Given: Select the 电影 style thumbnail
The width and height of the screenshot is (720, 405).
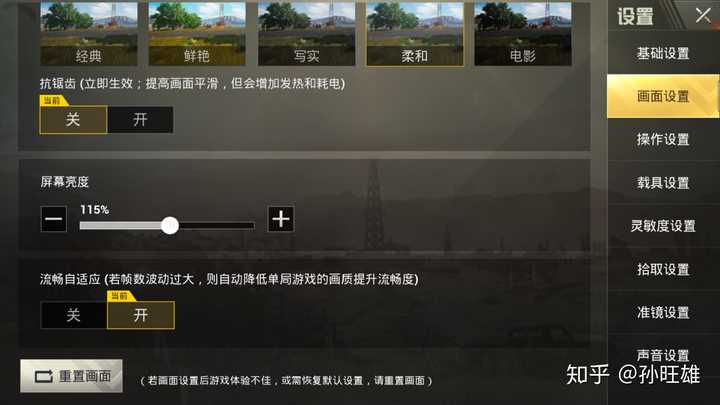Looking at the screenshot, I should pyautogui.click(x=523, y=34).
